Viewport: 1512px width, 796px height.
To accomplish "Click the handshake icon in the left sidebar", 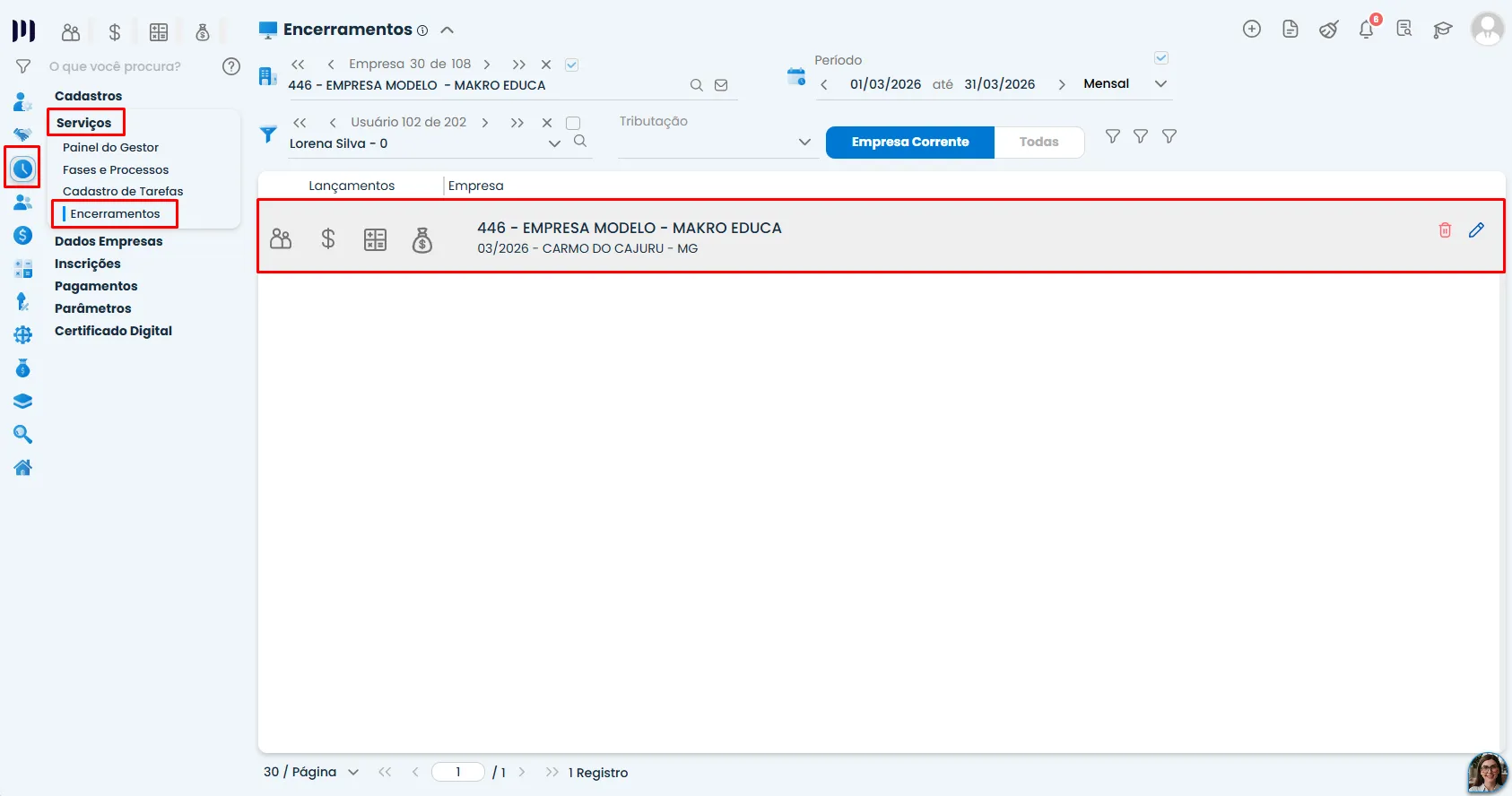I will [x=23, y=134].
